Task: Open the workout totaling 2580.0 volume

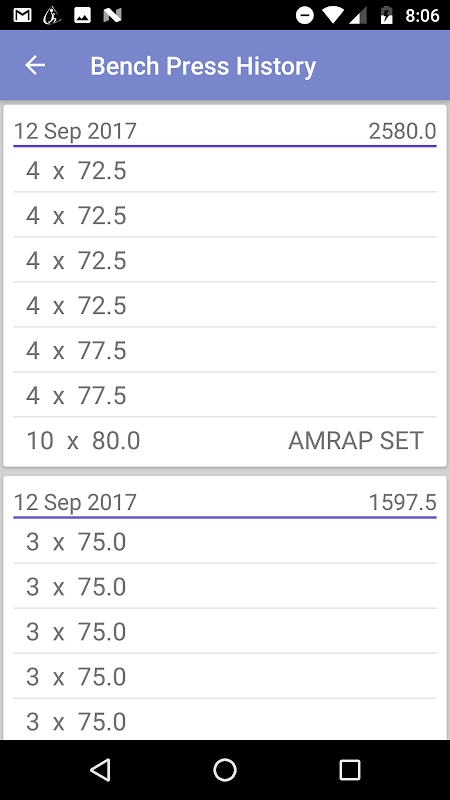Action: (225, 131)
